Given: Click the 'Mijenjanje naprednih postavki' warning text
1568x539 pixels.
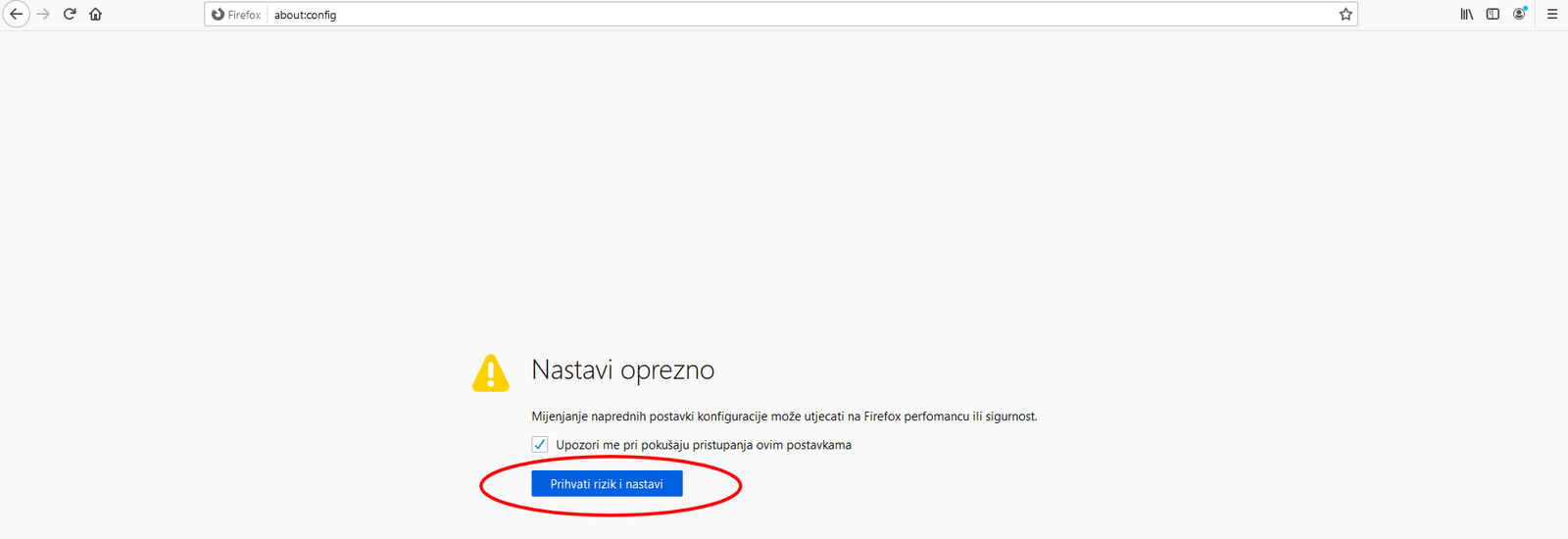Looking at the screenshot, I should tap(783, 416).
